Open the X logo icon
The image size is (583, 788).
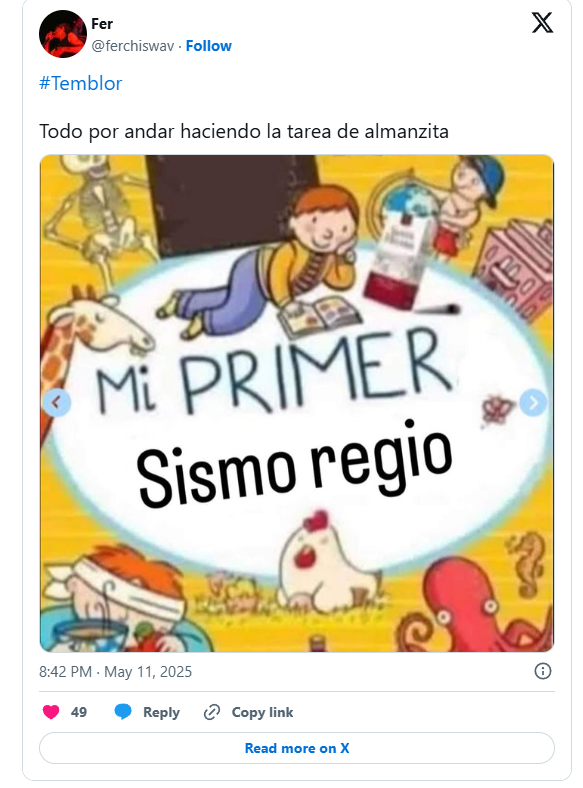(542, 23)
